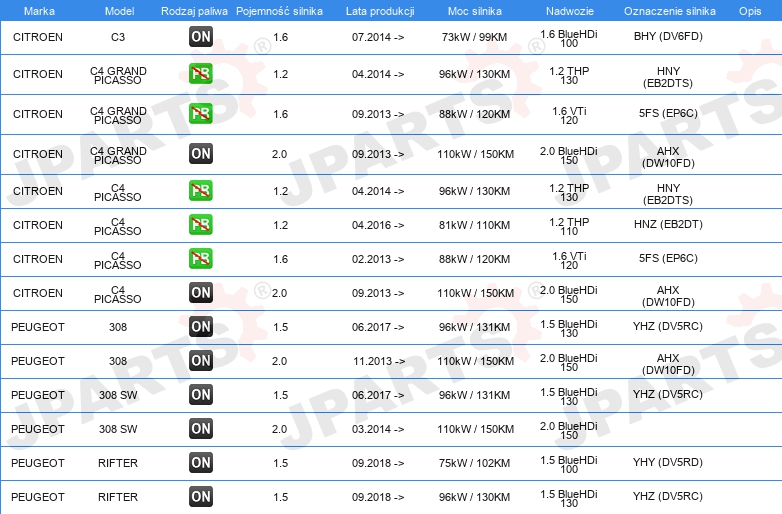Screen dimensions: 782x514
Task: Select the C3 model cell
Action: (x=118, y=37)
